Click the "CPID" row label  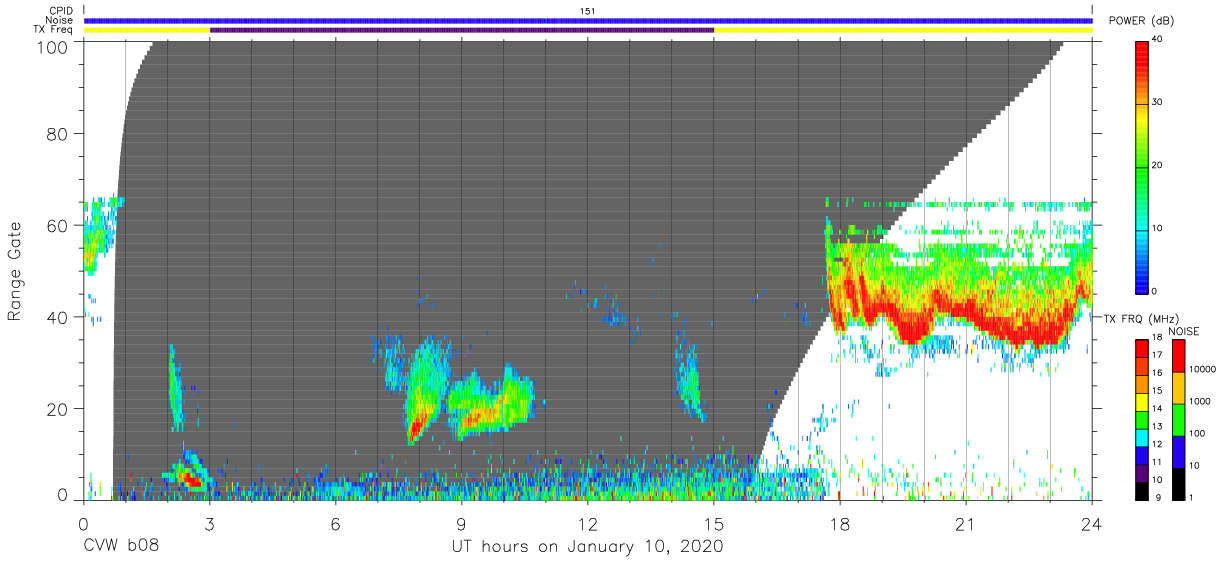[x=60, y=11]
